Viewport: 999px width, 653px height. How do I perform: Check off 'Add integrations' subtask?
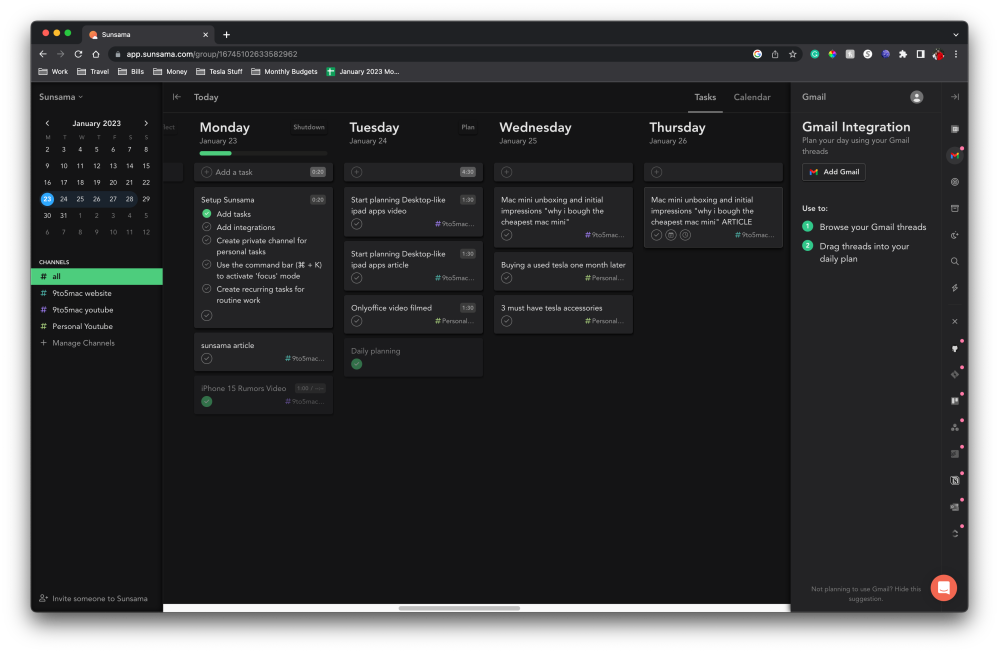(207, 227)
